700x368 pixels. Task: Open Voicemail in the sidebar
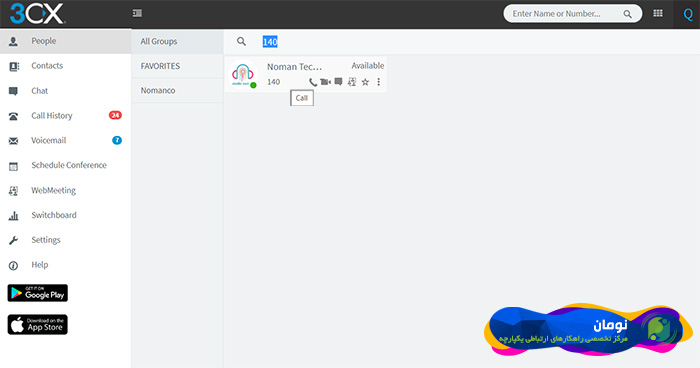66,140
